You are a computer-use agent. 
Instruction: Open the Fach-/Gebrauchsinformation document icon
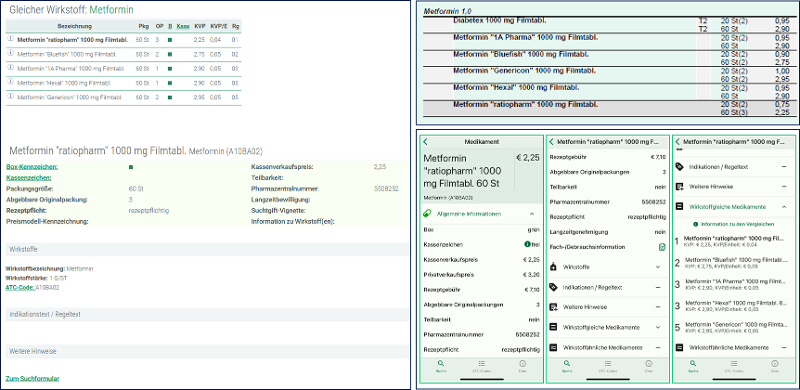pyautogui.click(x=662, y=247)
